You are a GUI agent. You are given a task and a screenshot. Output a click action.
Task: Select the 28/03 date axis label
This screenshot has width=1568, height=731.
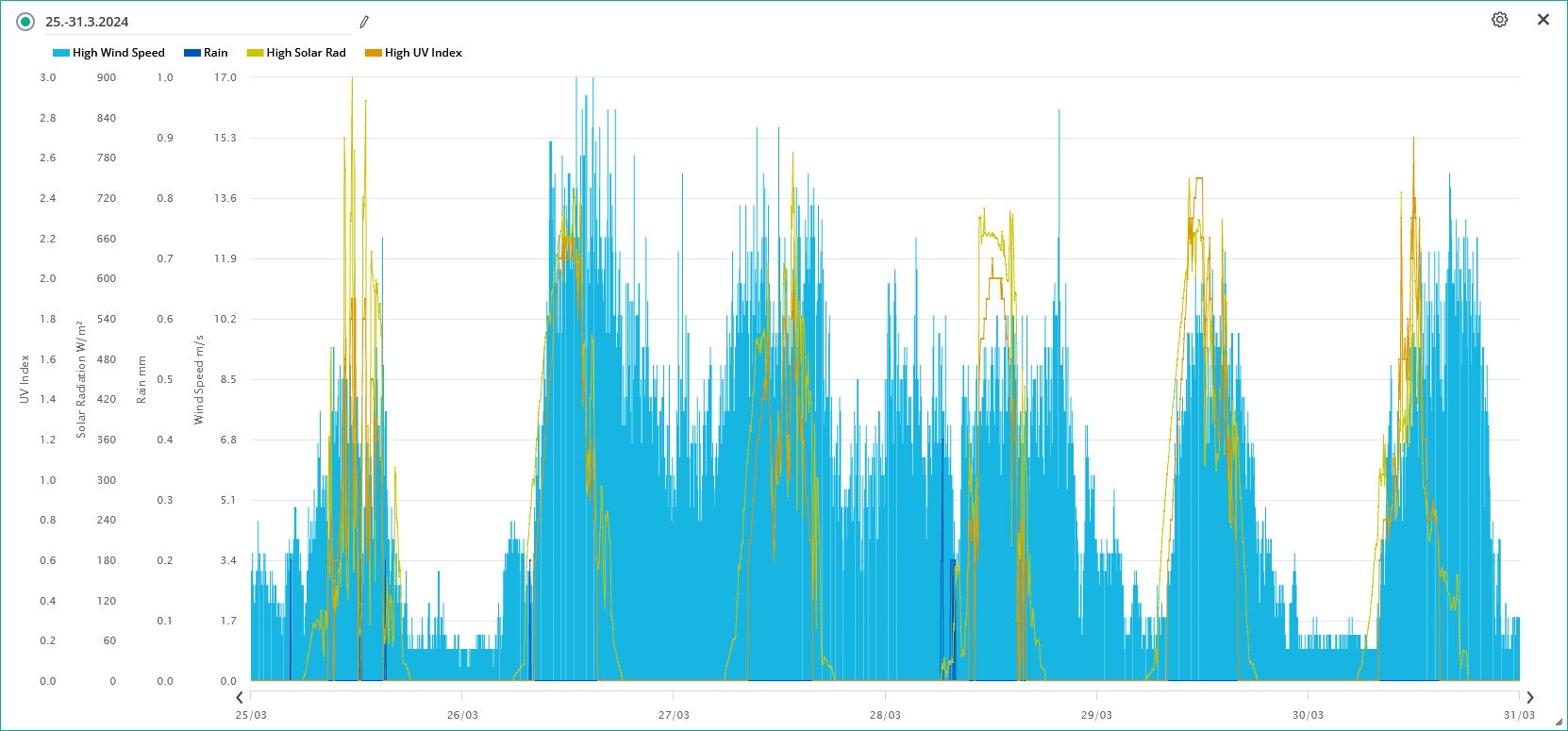point(885,715)
